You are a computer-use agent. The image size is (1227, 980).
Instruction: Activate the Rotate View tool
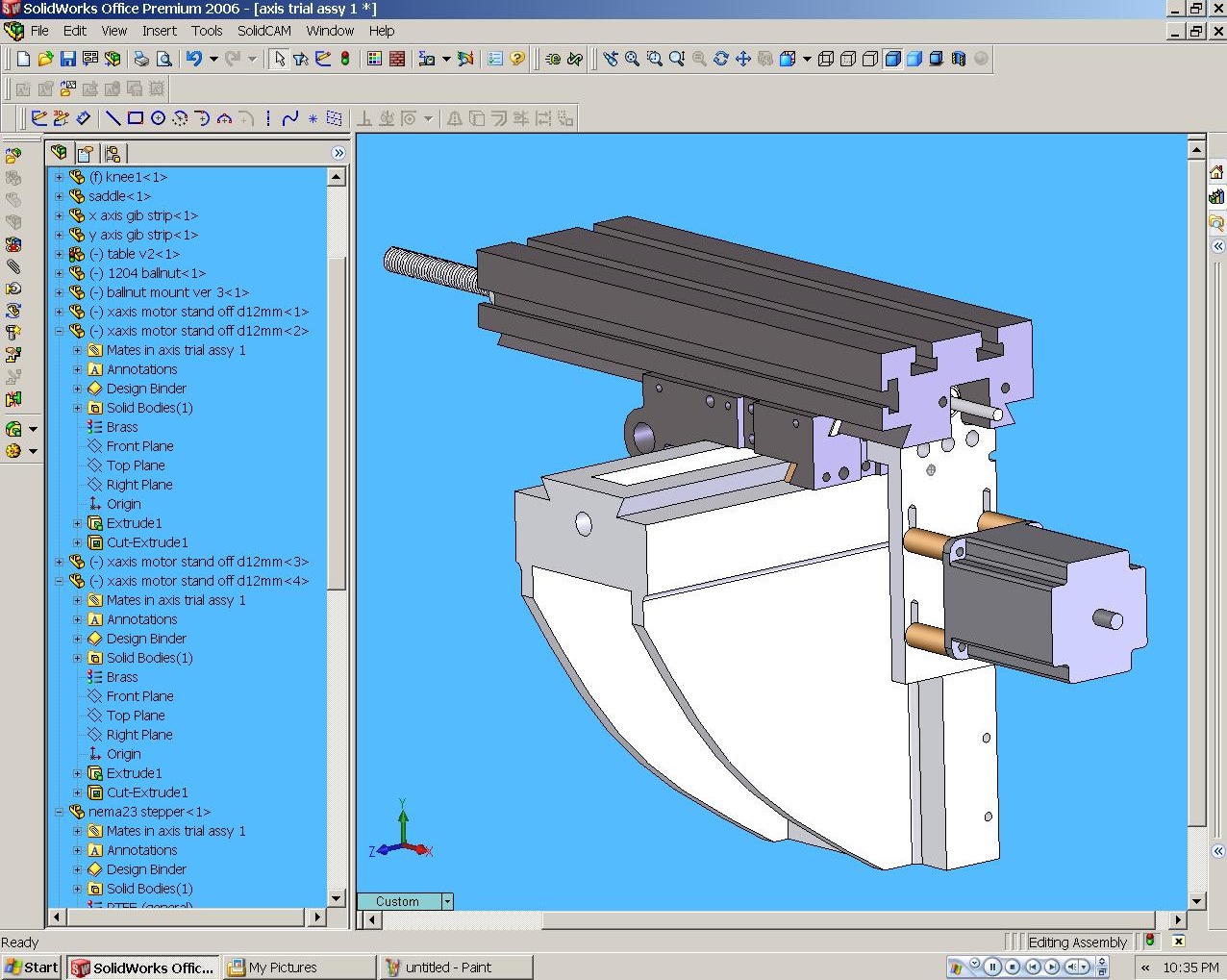click(720, 59)
